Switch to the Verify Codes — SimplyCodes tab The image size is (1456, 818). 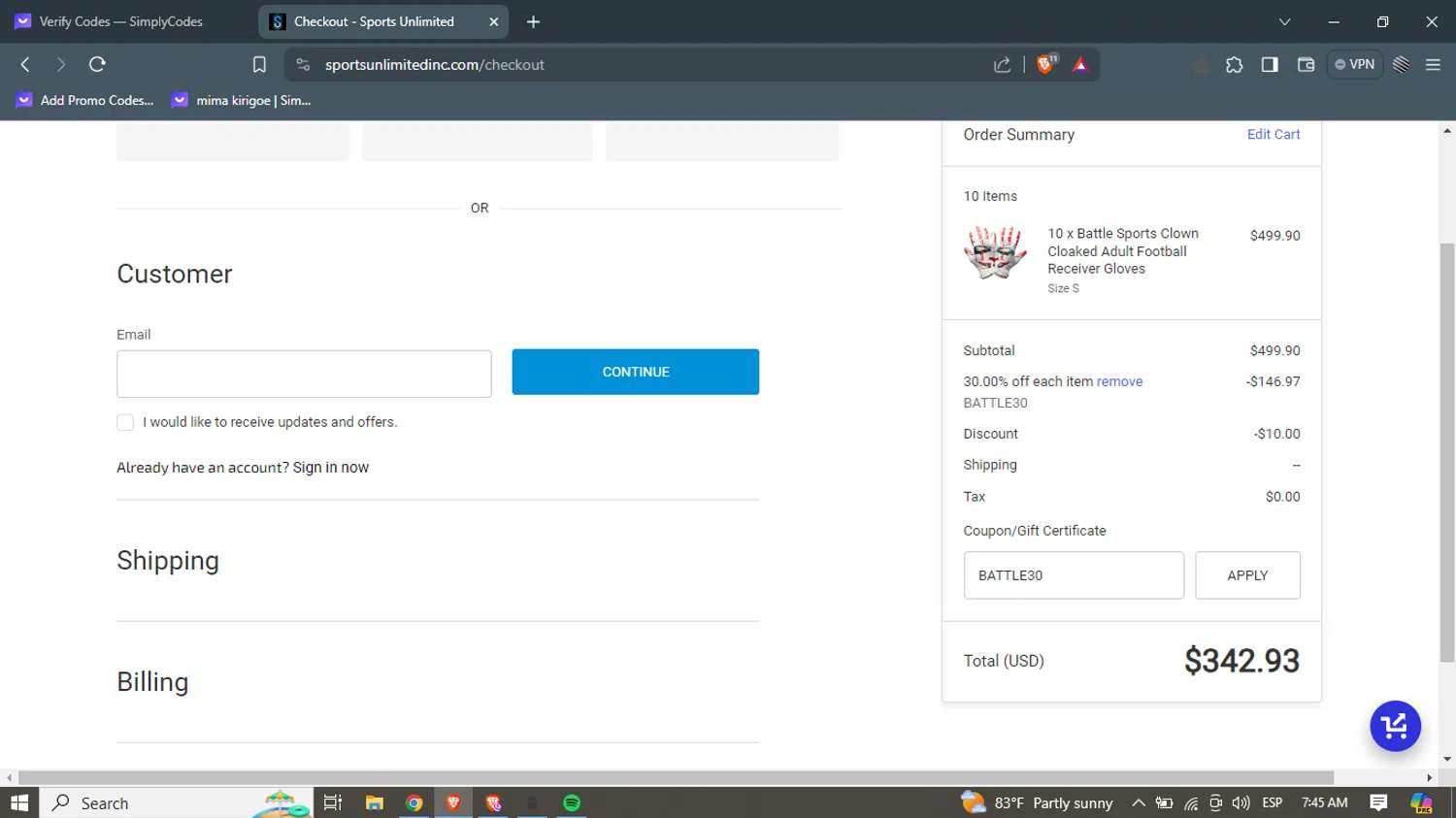click(x=120, y=21)
